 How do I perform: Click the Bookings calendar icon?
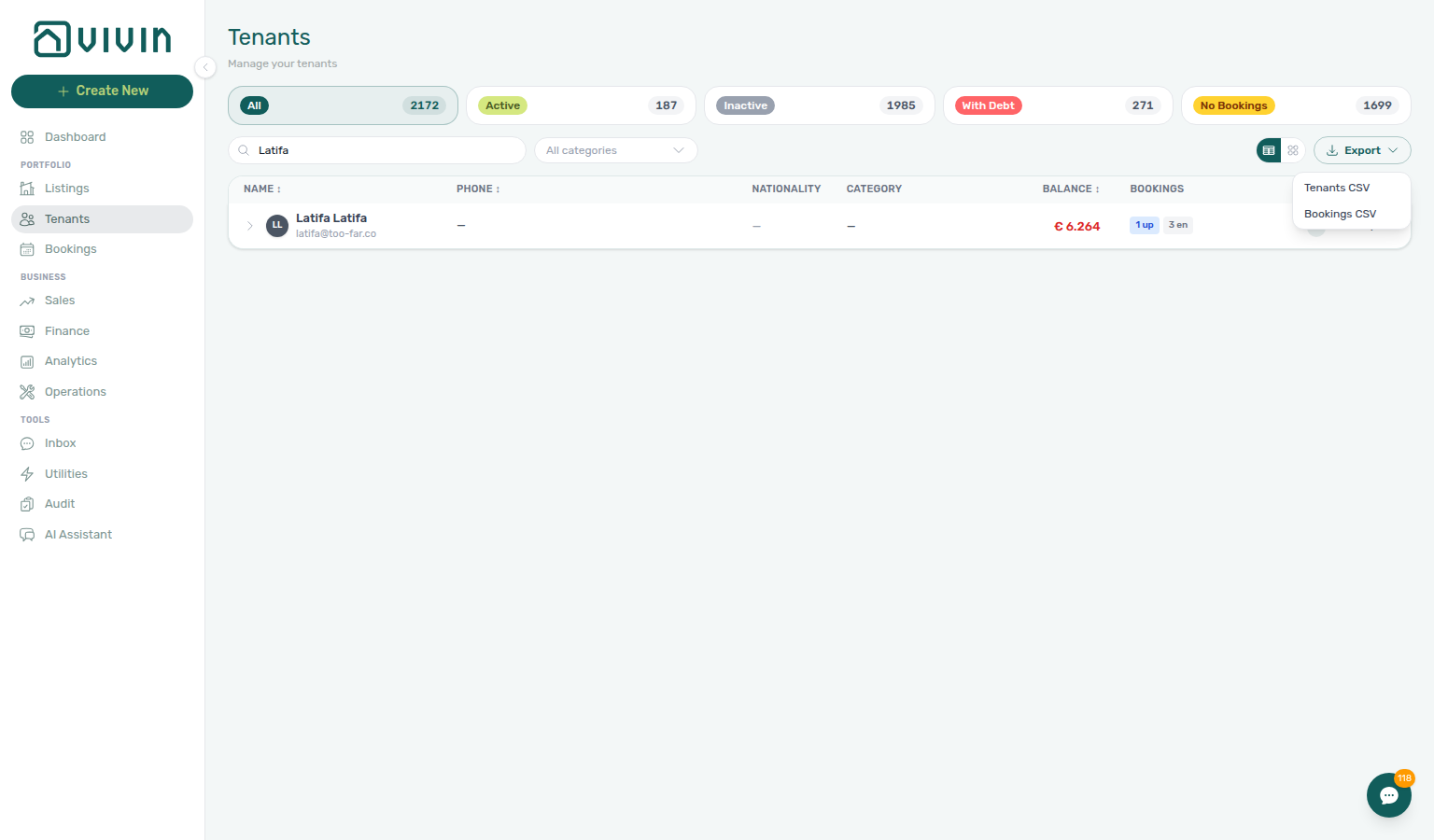tap(27, 249)
